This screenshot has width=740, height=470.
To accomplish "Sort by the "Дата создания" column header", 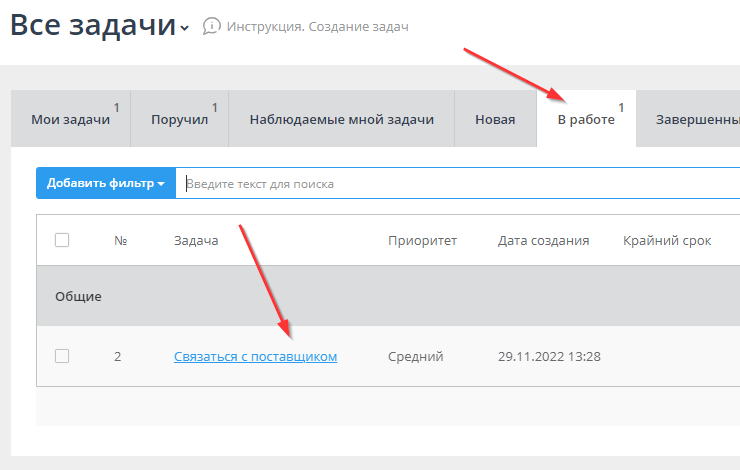I will click(x=543, y=240).
